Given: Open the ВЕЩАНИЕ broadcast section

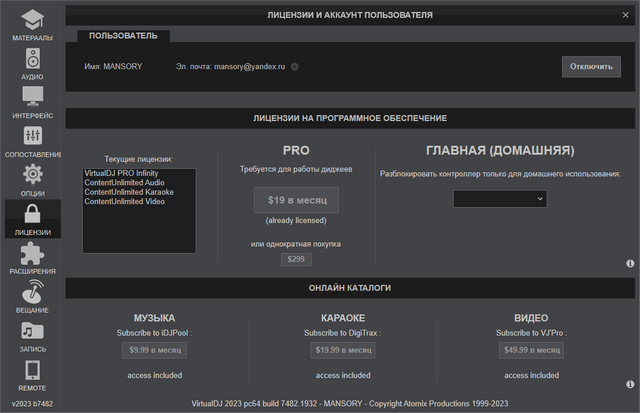Looking at the screenshot, I should pyautogui.click(x=32, y=297).
